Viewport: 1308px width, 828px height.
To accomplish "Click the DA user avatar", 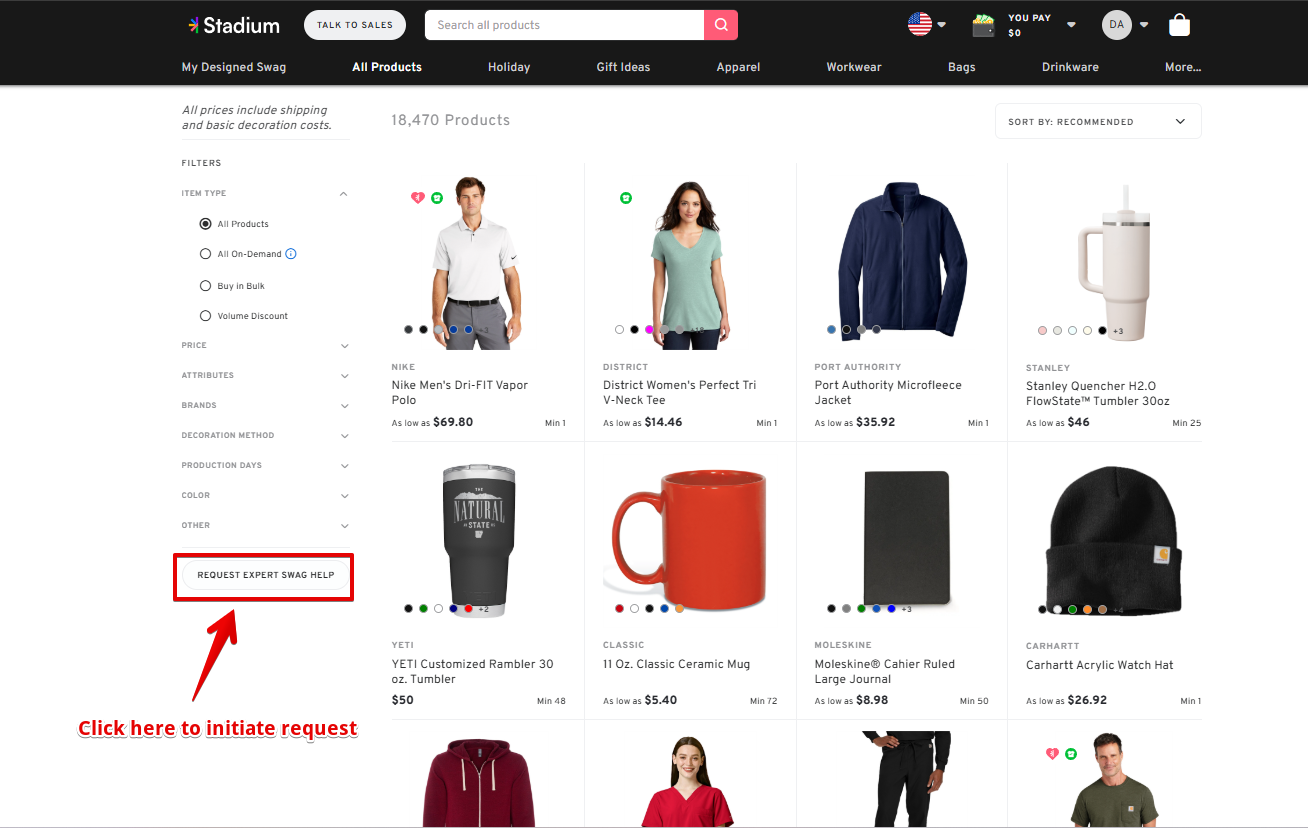I will tap(1116, 25).
